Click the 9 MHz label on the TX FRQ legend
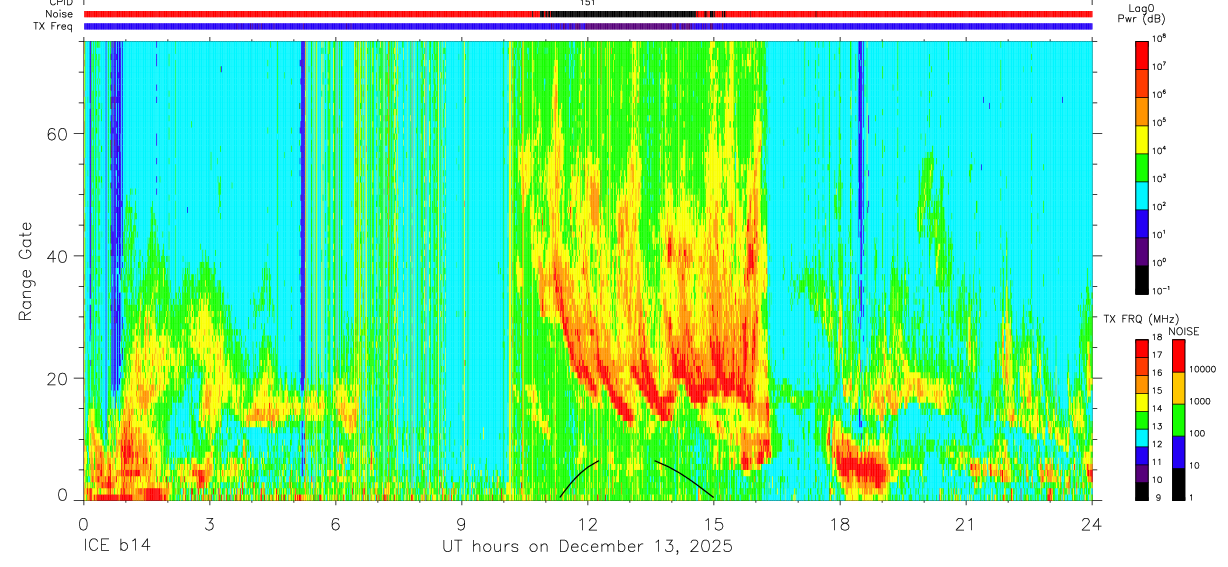Image resolution: width=1228 pixels, height=567 pixels. point(1157,497)
